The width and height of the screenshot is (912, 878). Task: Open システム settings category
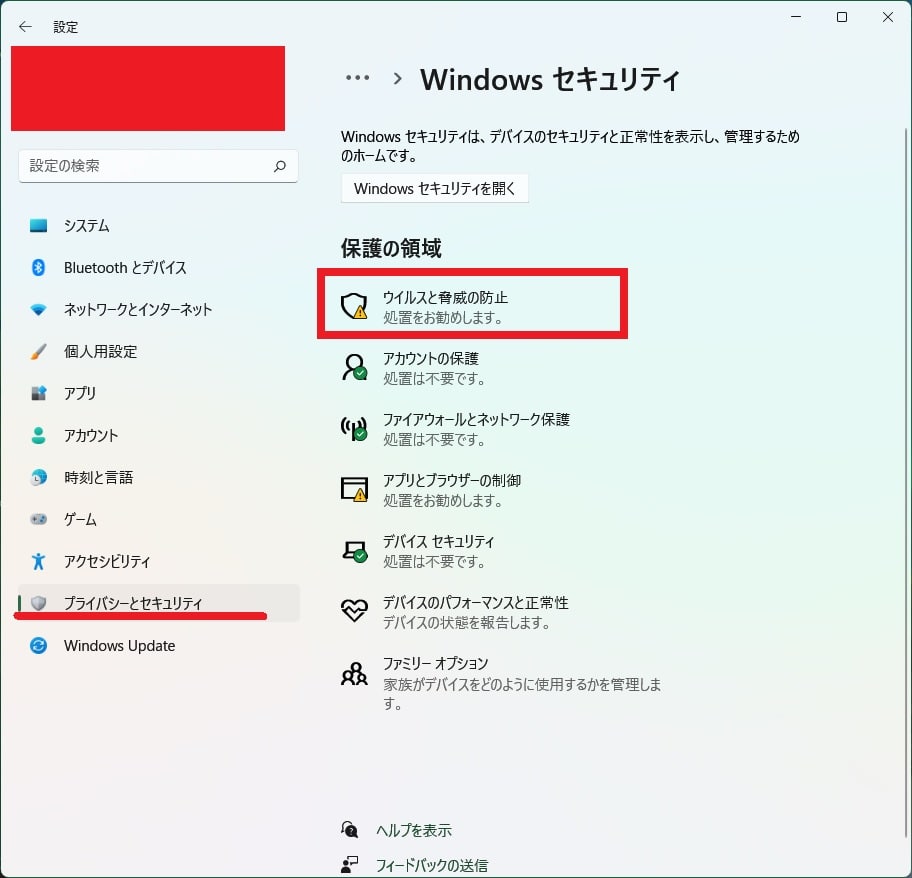coord(158,226)
